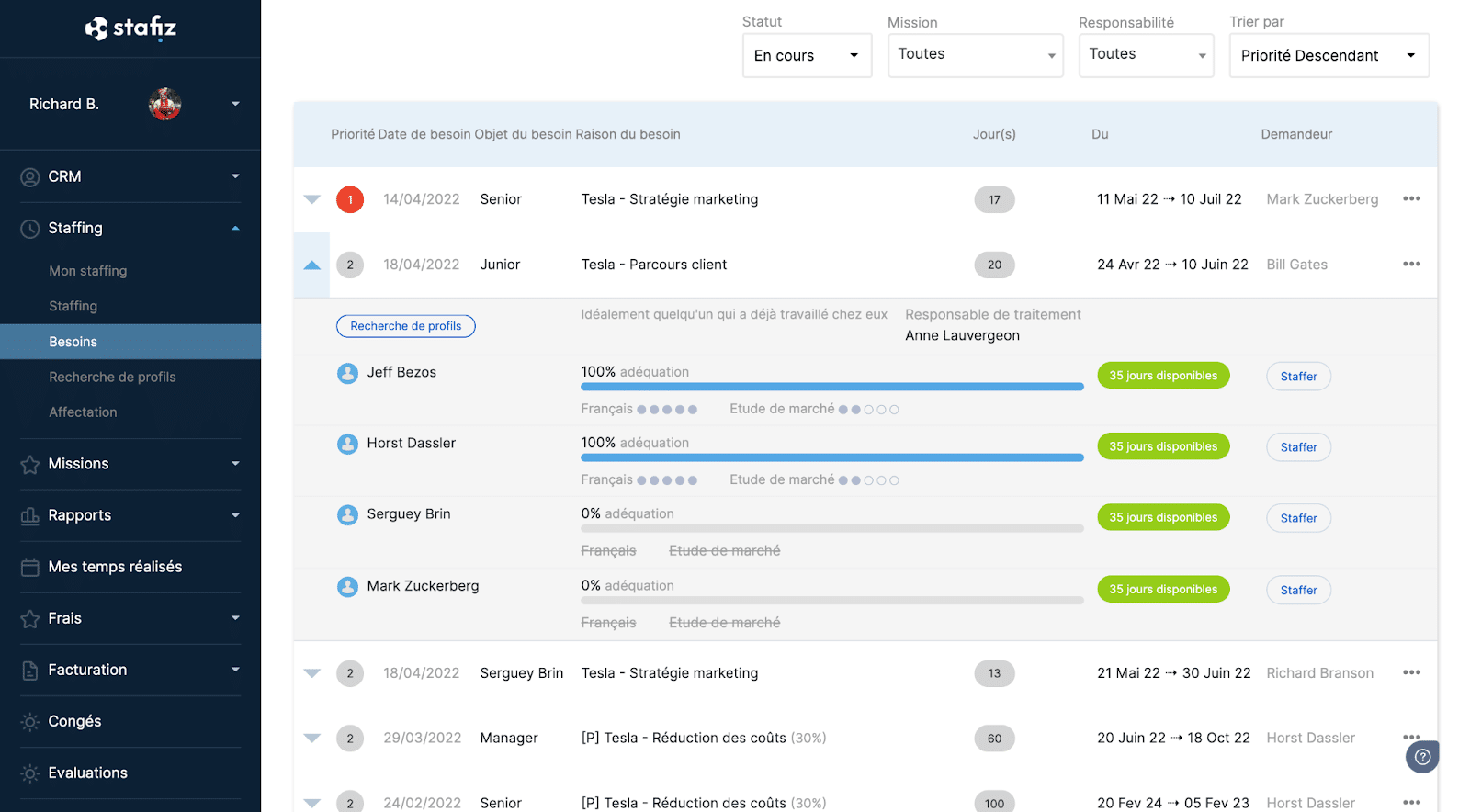Click the CRM sidebar icon
Viewport: 1470px width, 812px height.
coord(30,177)
